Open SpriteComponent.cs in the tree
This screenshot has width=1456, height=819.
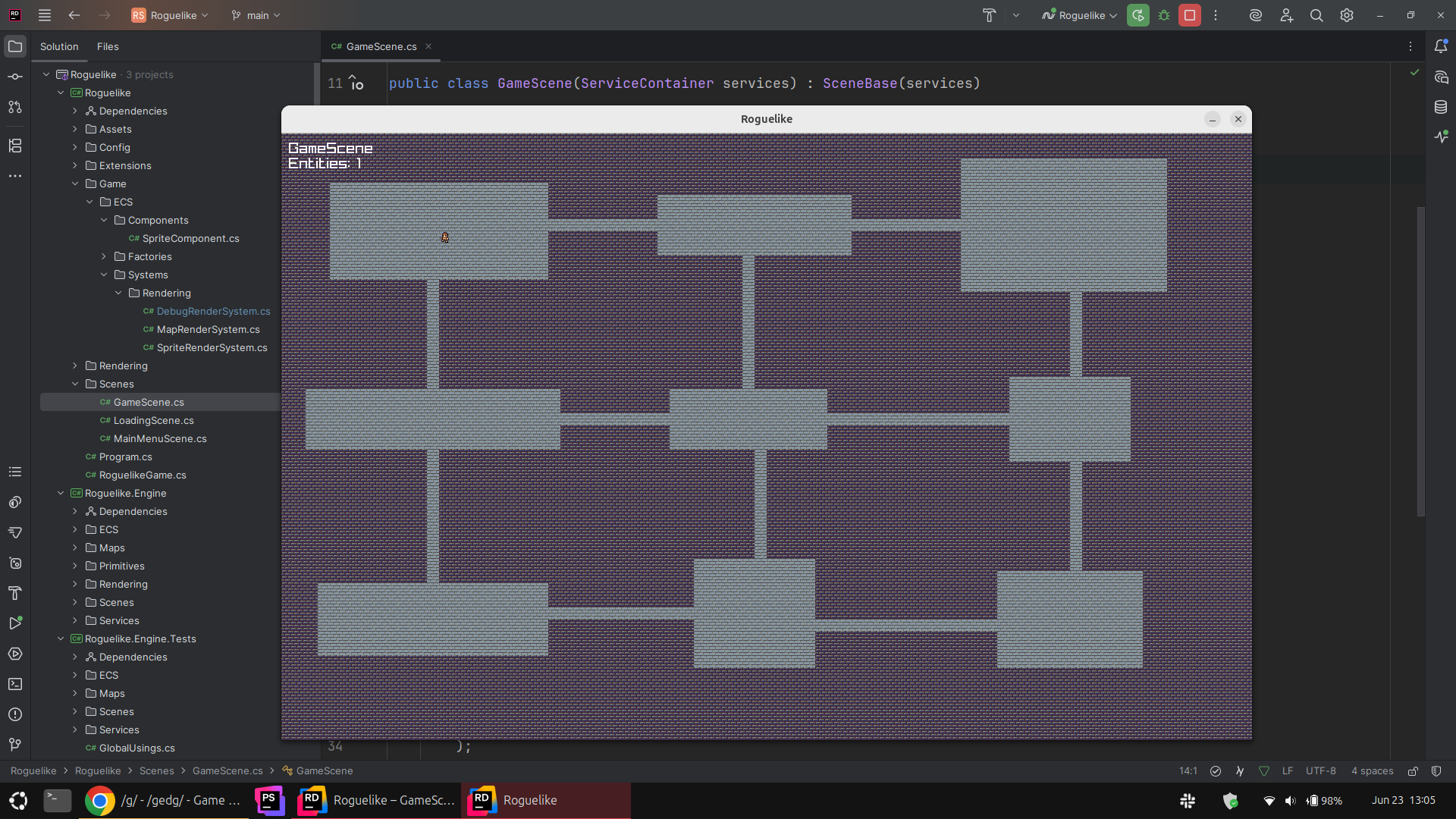coord(190,238)
